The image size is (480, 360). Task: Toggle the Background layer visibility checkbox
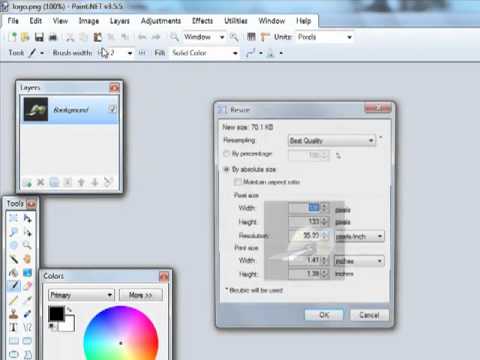click(x=112, y=109)
